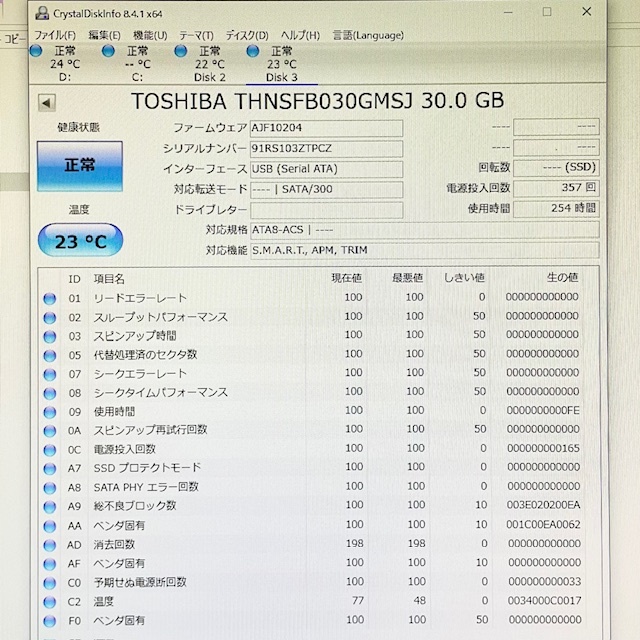Click status orb for attribute 07 row

coord(50,374)
